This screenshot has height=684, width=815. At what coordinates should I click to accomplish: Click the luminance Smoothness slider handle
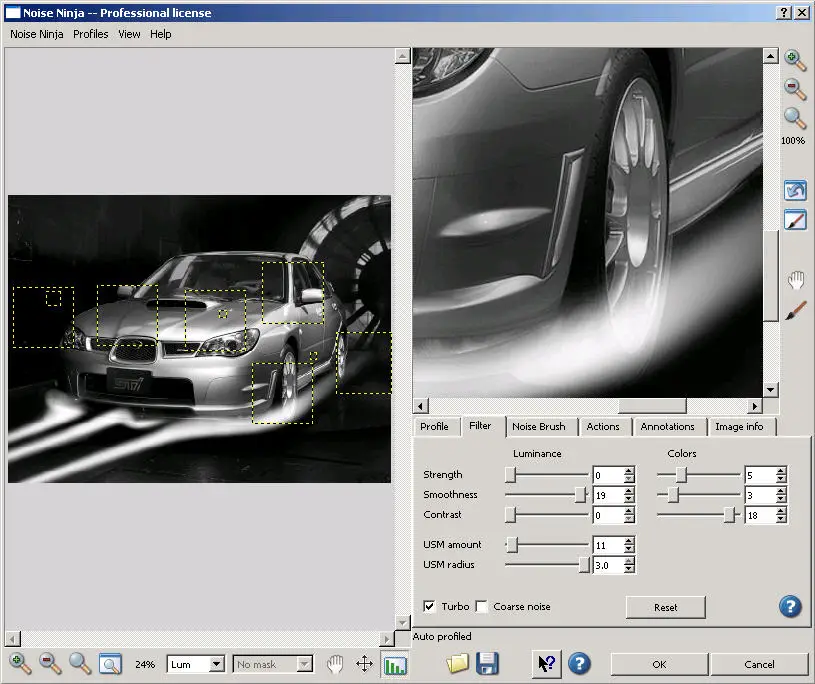click(581, 494)
